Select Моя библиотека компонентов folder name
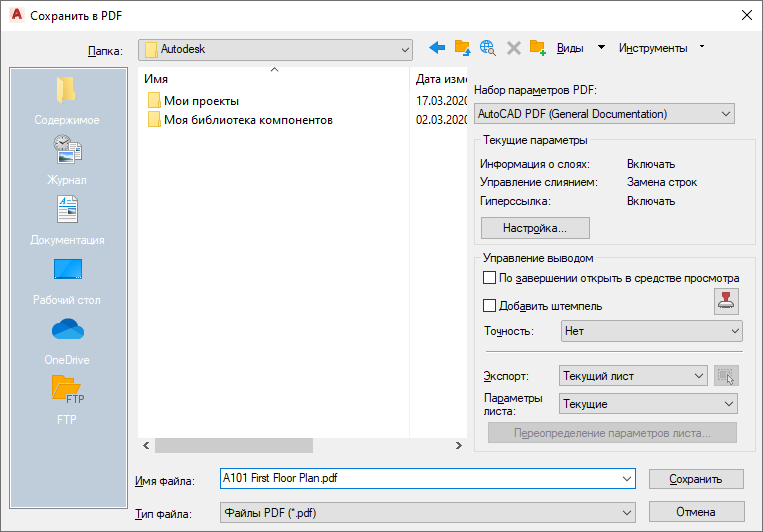 click(x=248, y=120)
